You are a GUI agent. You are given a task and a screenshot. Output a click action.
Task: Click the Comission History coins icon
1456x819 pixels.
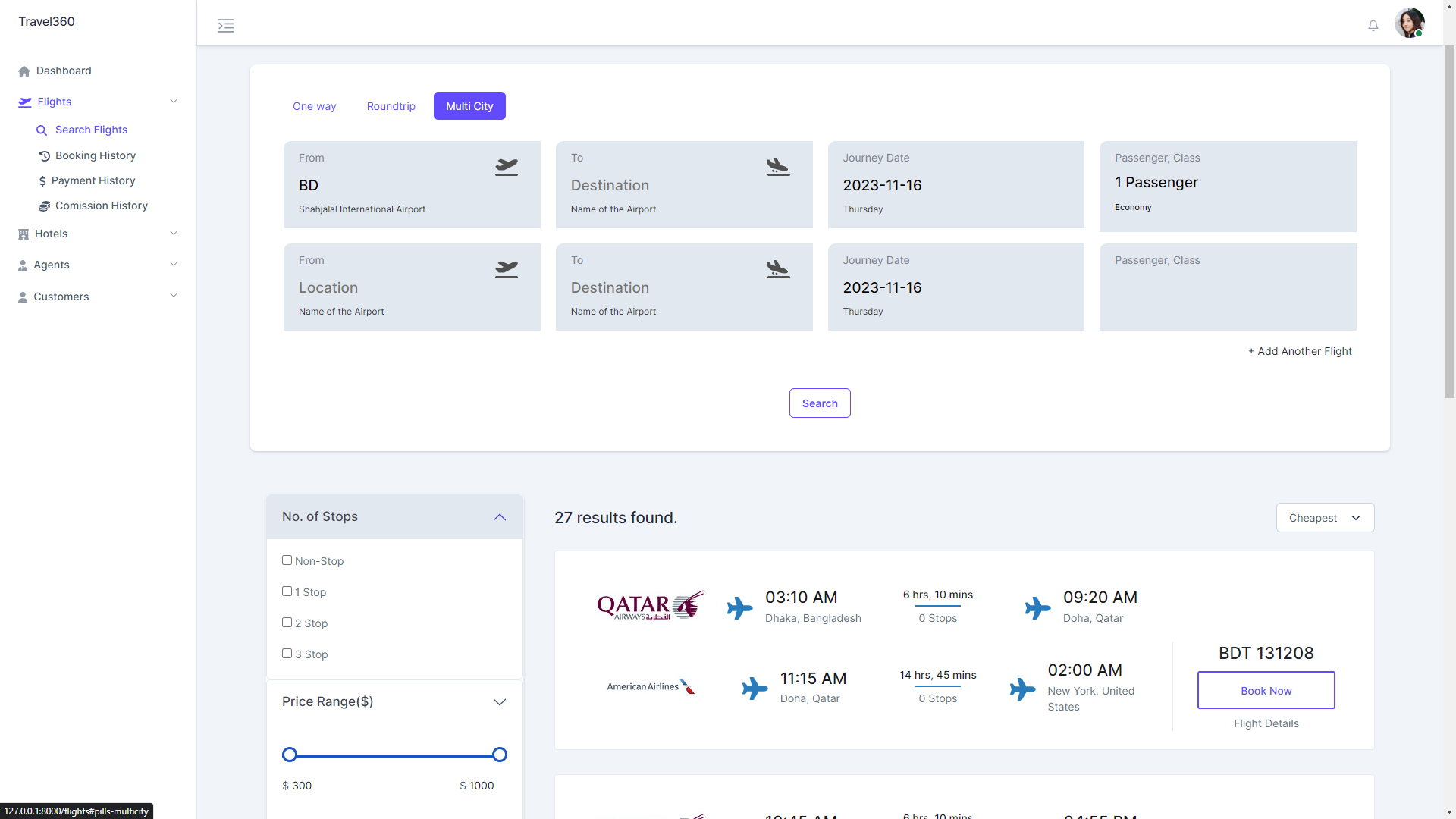[45, 206]
